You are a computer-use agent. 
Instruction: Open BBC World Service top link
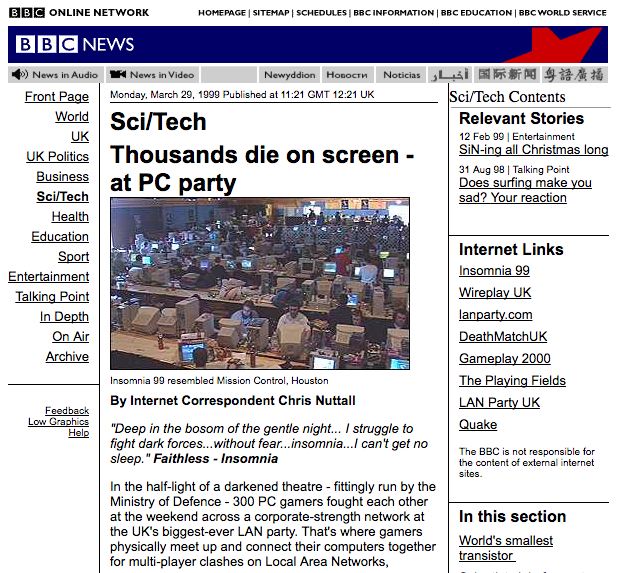[562, 13]
